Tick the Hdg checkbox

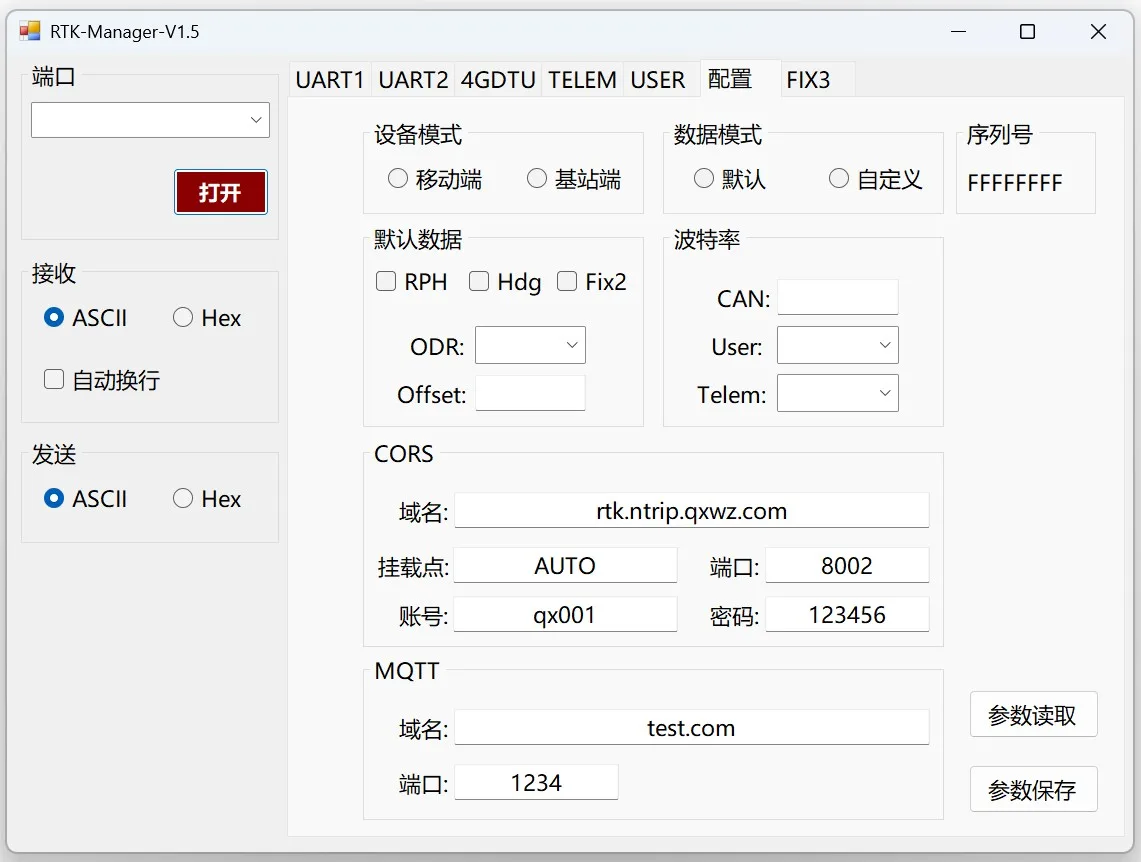[x=505, y=282]
